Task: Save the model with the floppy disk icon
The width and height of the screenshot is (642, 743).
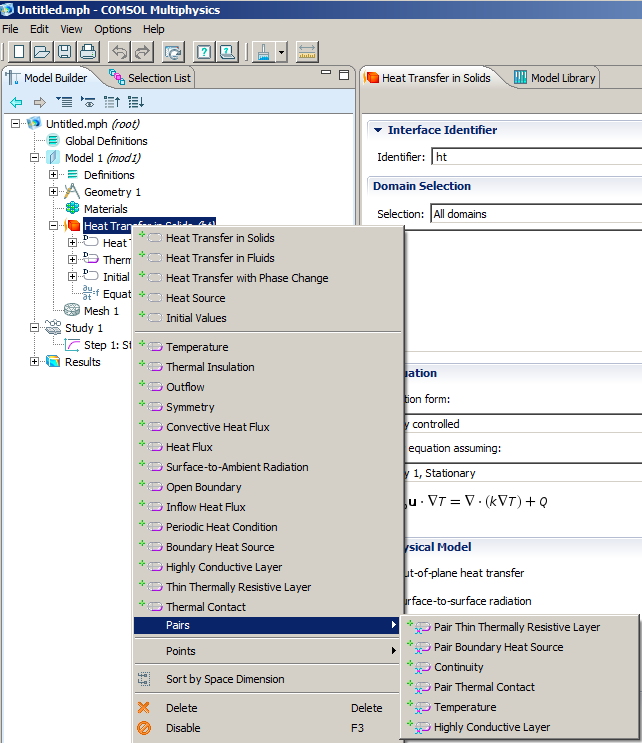Action: click(x=64, y=51)
